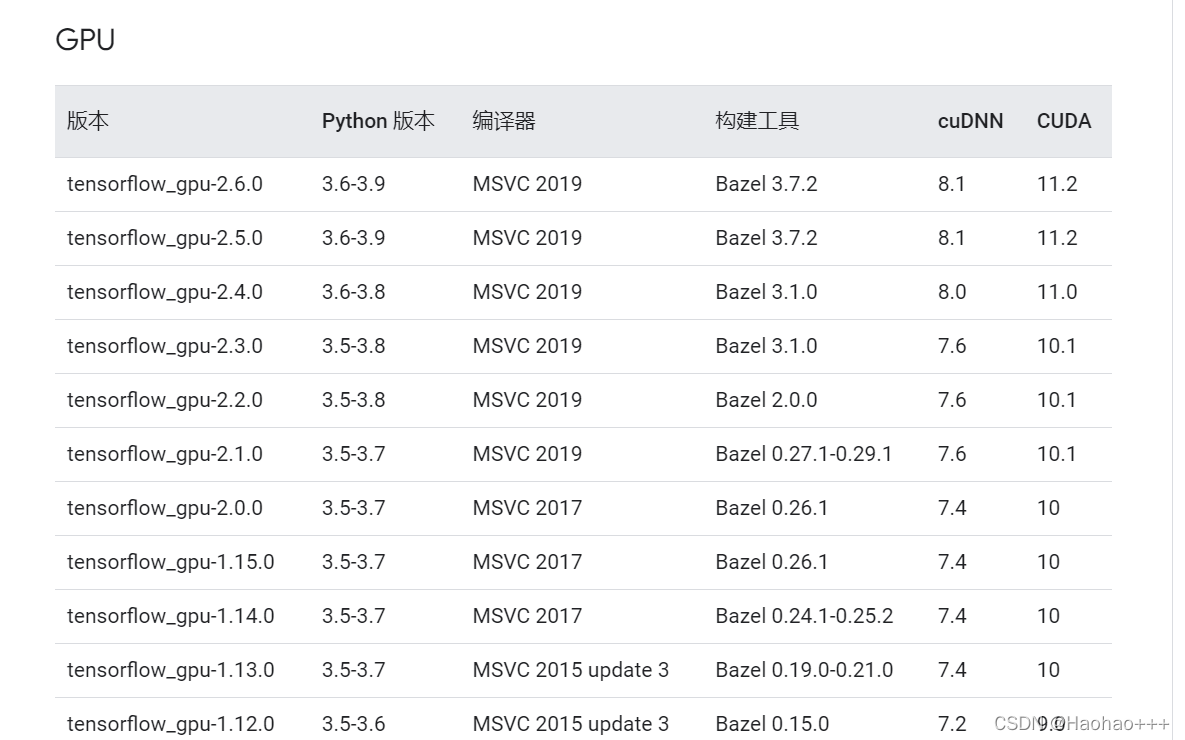Click Bazel 3.7.2 in the tensorflow_gpu-2.6.0 row
The image size is (1185, 740).
point(766,184)
